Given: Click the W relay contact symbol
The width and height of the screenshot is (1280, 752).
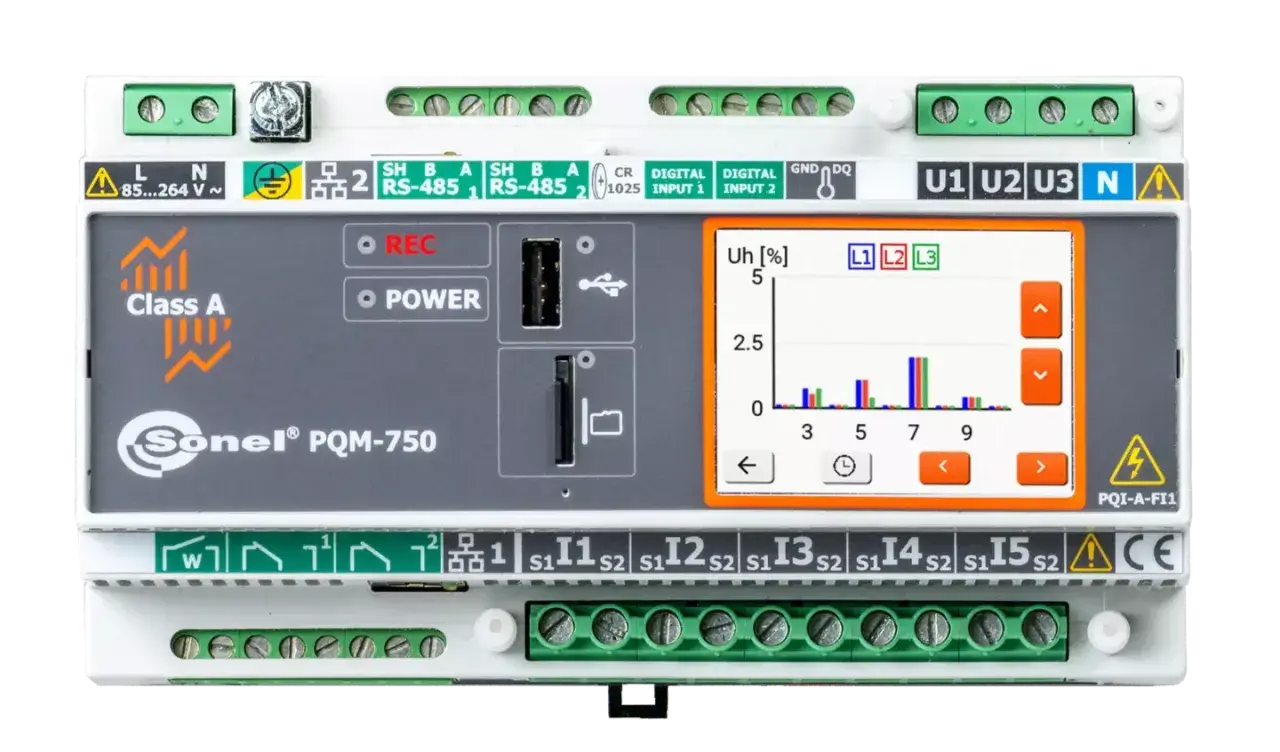Looking at the screenshot, I should click(x=190, y=553).
